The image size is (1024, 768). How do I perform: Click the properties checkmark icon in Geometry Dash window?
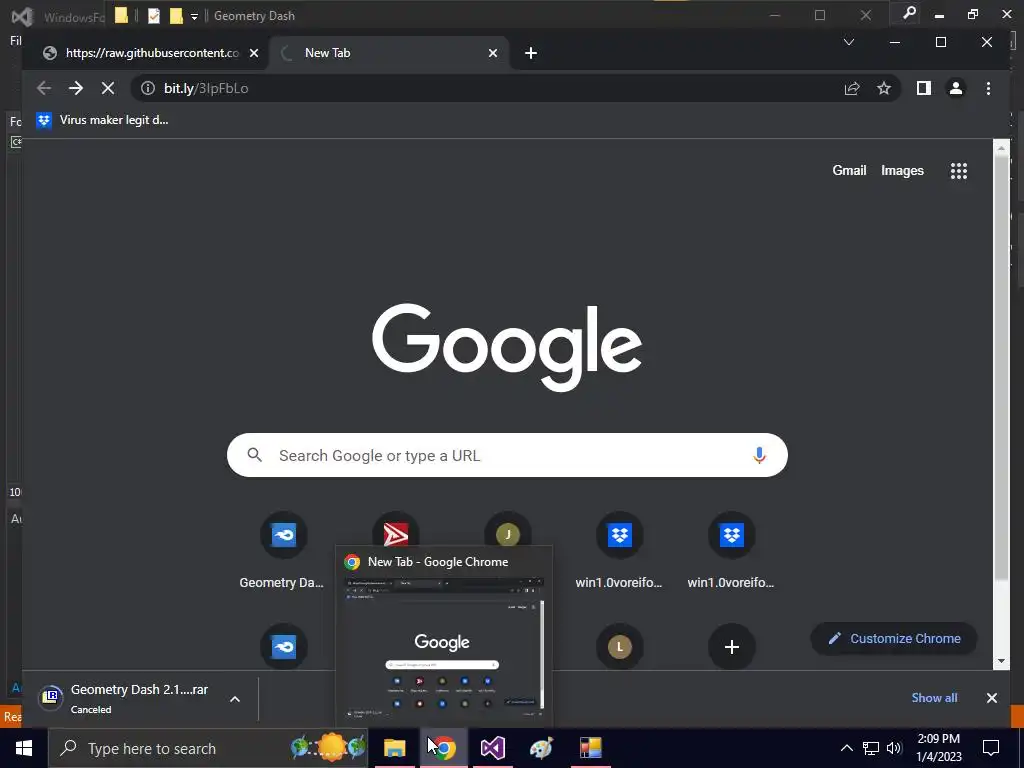154,16
